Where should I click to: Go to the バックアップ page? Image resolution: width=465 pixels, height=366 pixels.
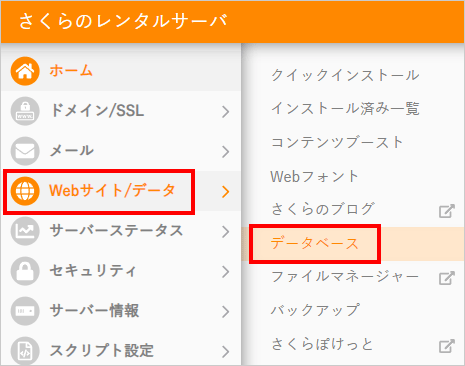(x=315, y=310)
